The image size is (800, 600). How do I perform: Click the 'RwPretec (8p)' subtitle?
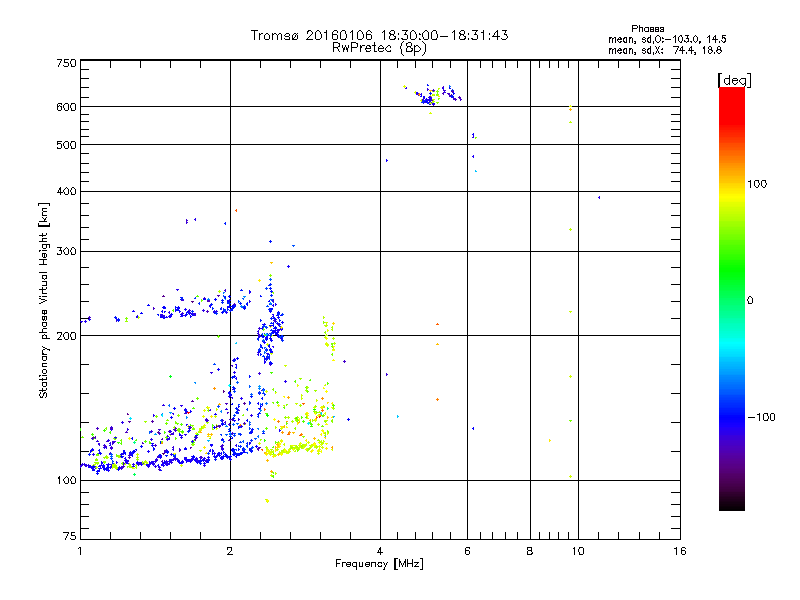coord(379,48)
